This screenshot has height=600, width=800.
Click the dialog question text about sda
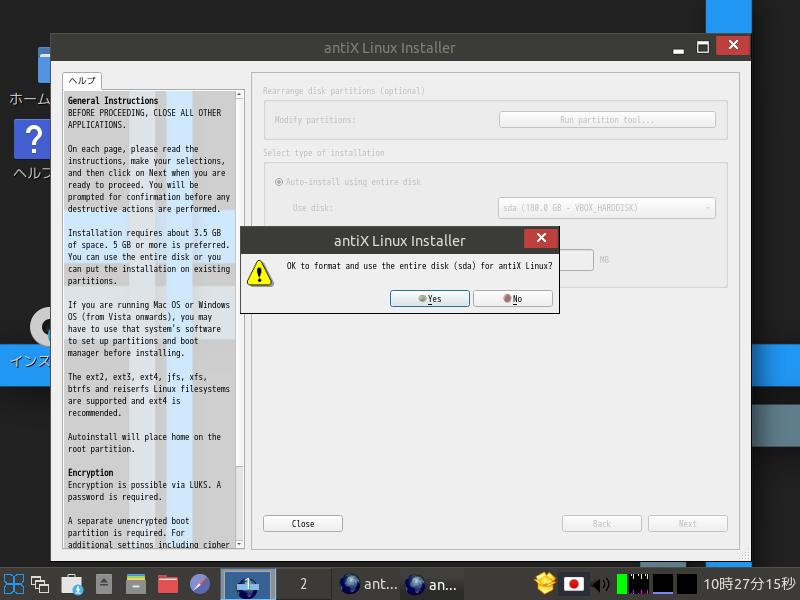coord(419,266)
